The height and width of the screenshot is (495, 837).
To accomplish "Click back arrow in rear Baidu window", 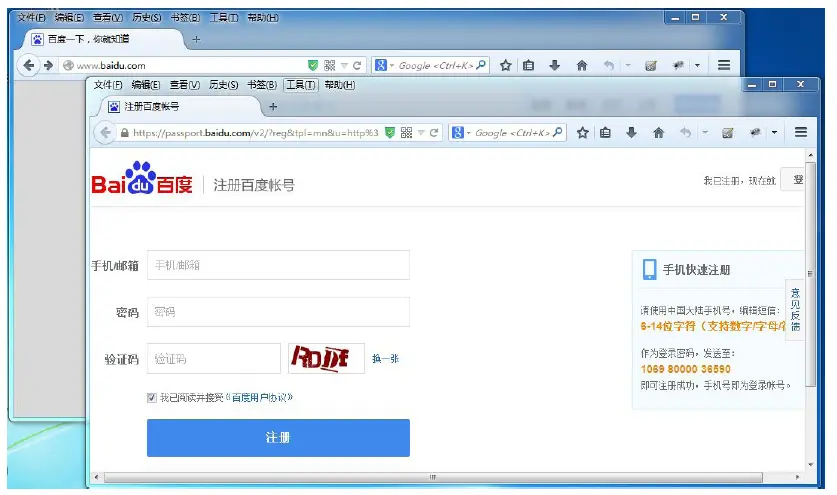I will (x=28, y=65).
